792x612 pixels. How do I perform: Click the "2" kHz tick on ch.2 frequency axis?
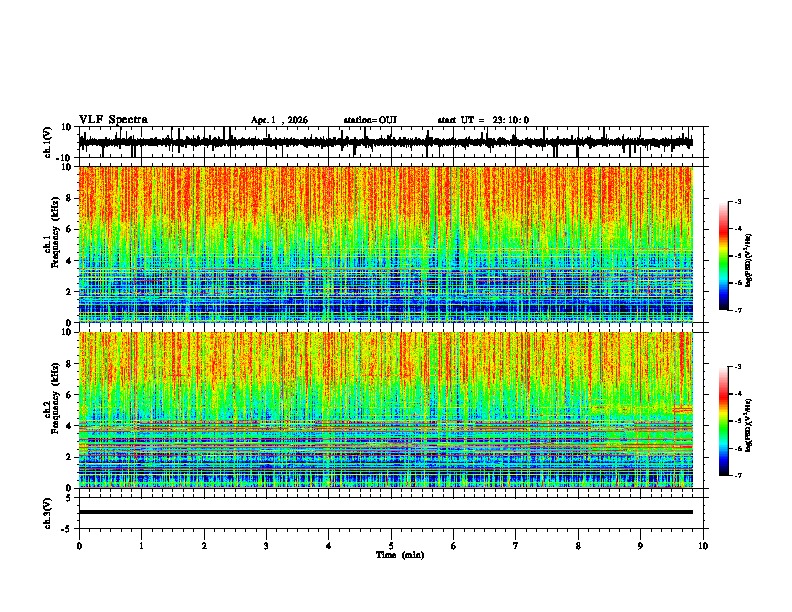coord(70,457)
